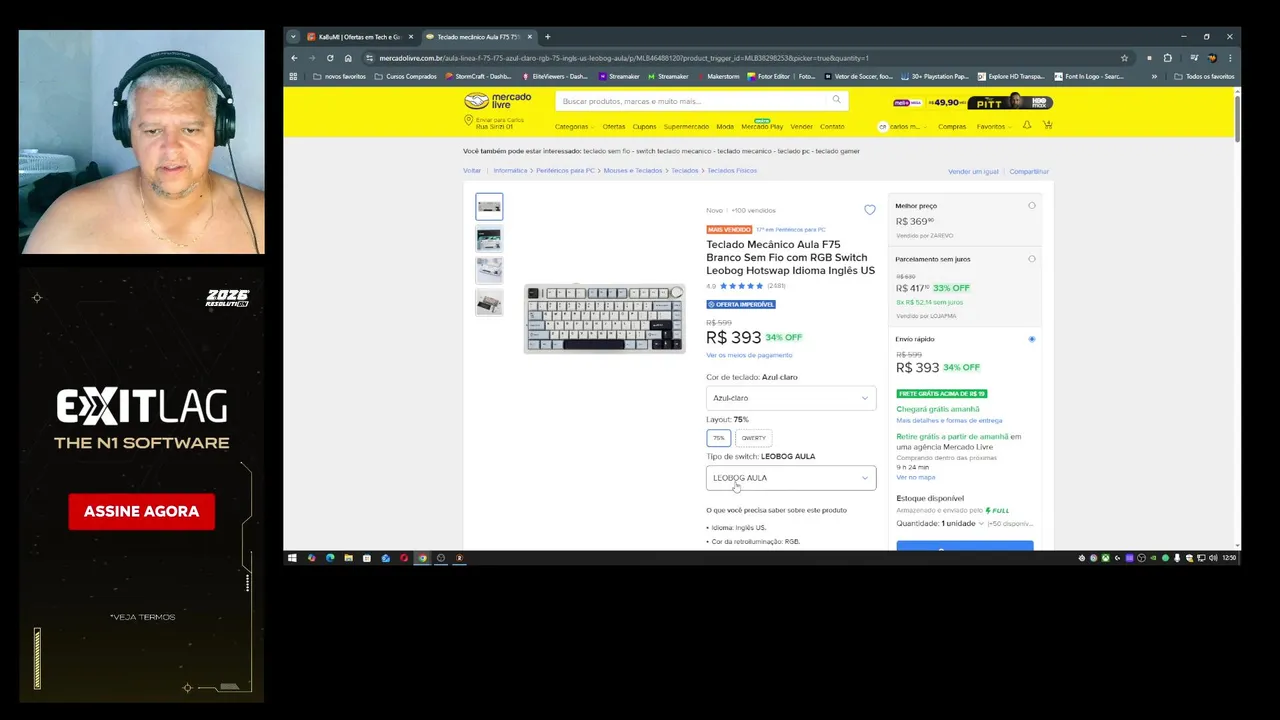Open EliteViewers bookmark
1280x720 pixels.
pos(555,76)
